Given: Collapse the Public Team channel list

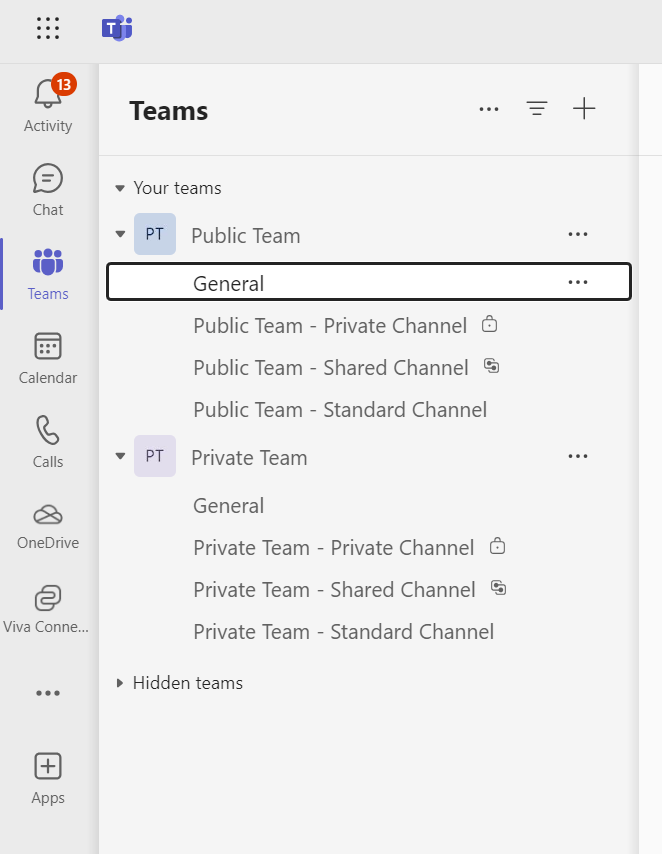Looking at the screenshot, I should click(x=119, y=235).
